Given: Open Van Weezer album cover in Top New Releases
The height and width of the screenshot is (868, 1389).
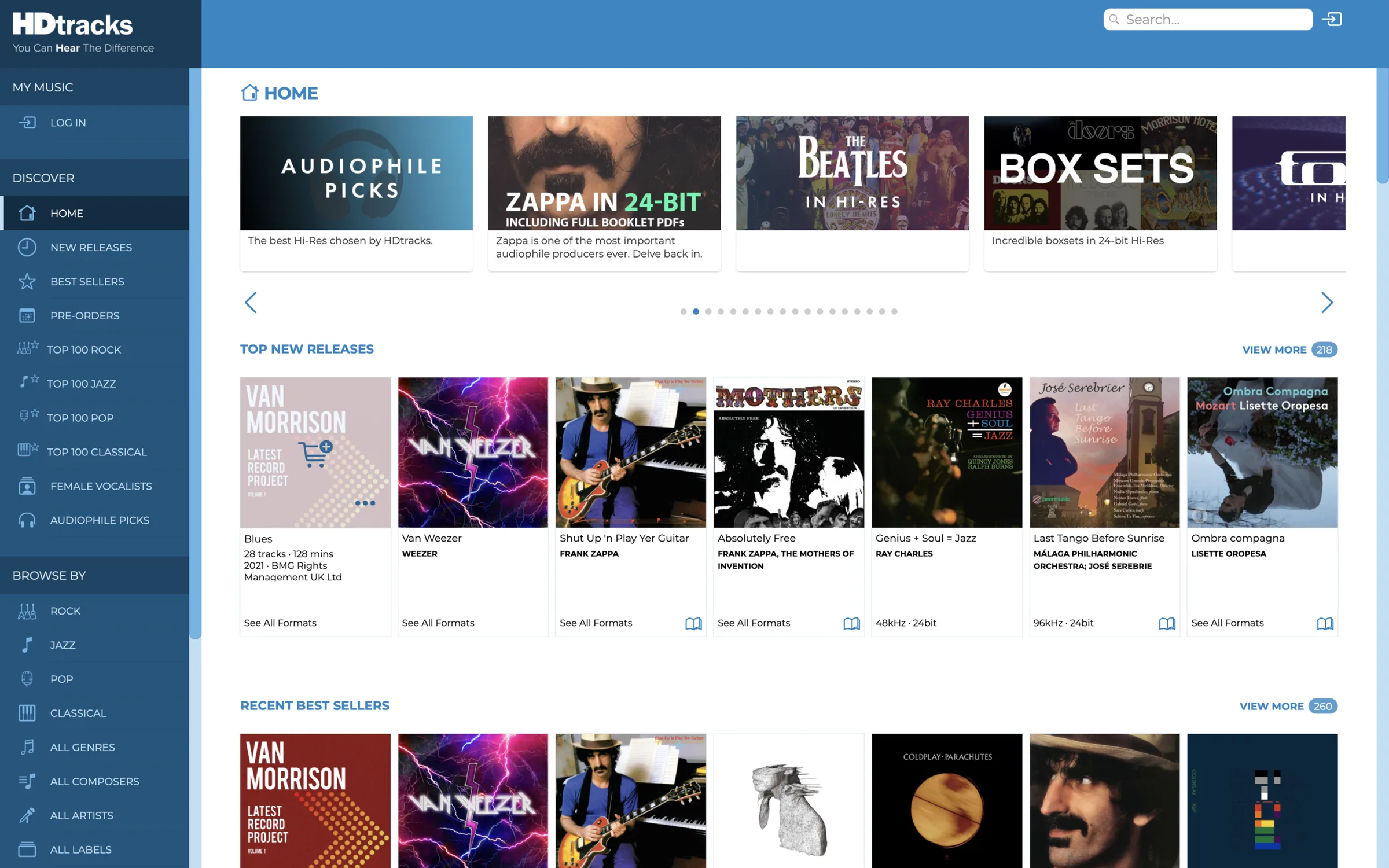Looking at the screenshot, I should click(473, 453).
